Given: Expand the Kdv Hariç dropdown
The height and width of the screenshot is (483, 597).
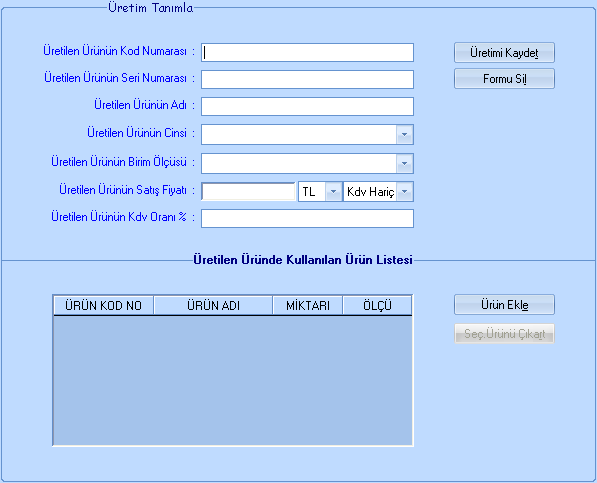Looking at the screenshot, I should [405, 191].
